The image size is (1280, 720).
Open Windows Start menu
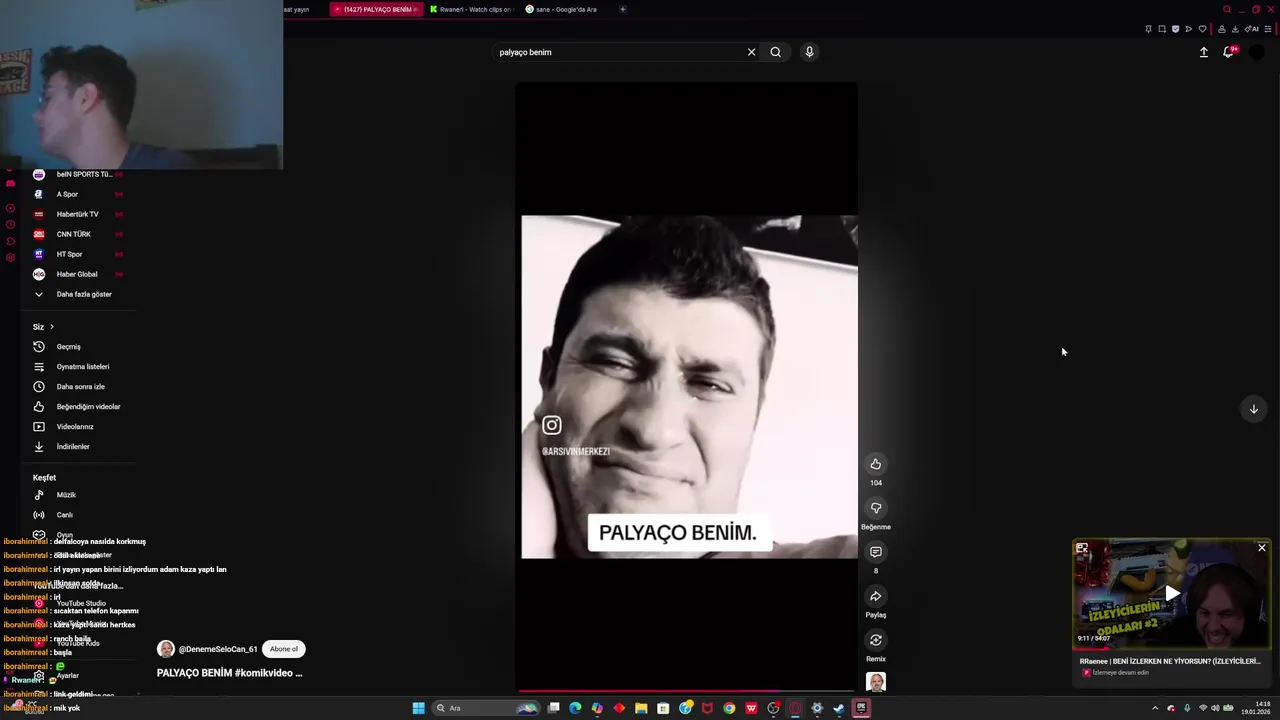click(419, 708)
